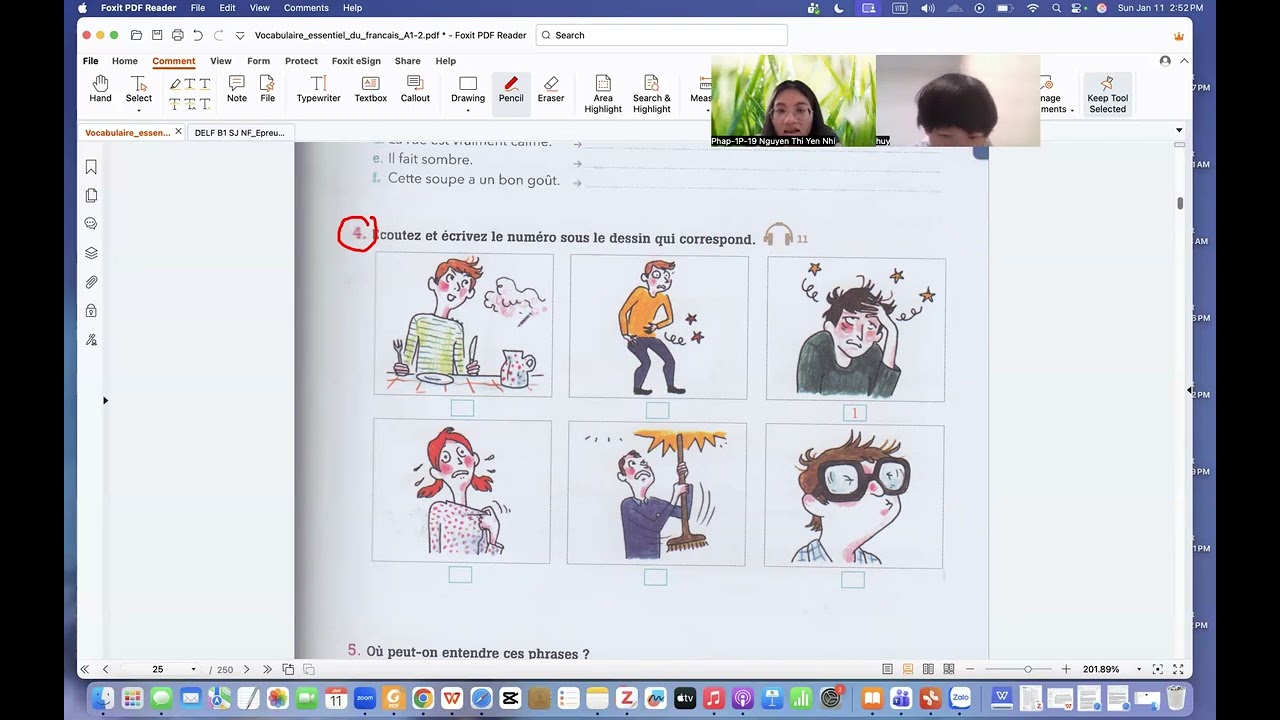The width and height of the screenshot is (1280, 720).
Task: Show the Attachments panel
Action: click(x=91, y=282)
